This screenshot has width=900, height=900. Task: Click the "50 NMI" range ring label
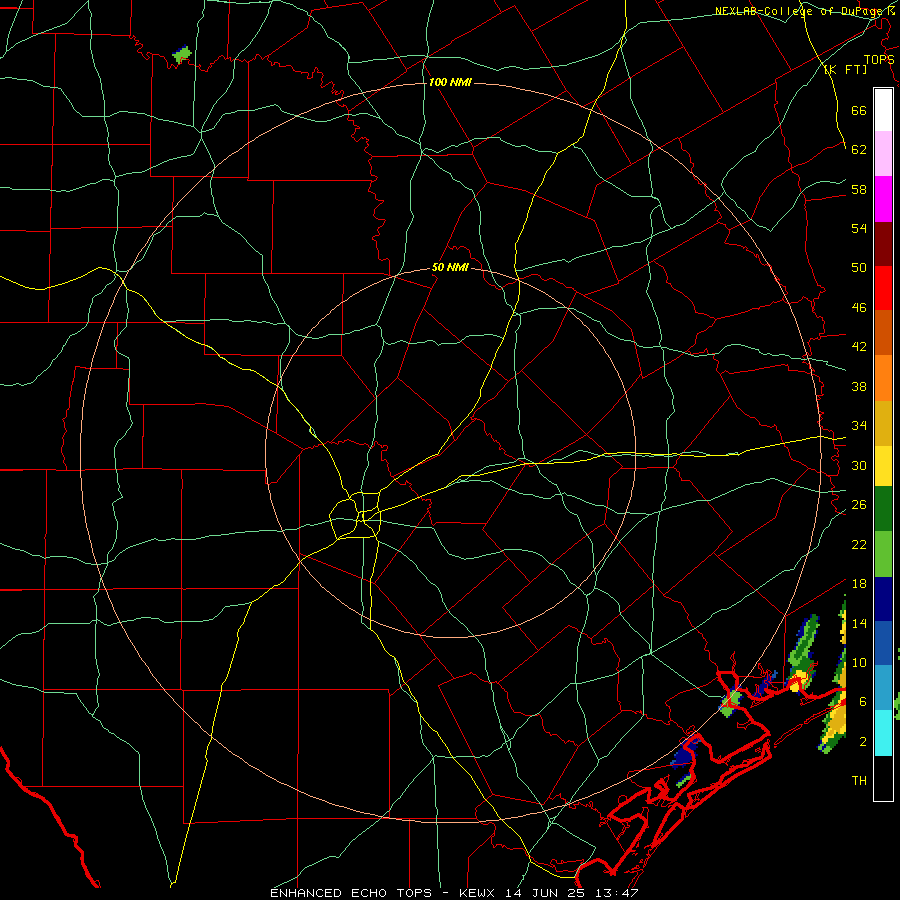[x=450, y=267]
